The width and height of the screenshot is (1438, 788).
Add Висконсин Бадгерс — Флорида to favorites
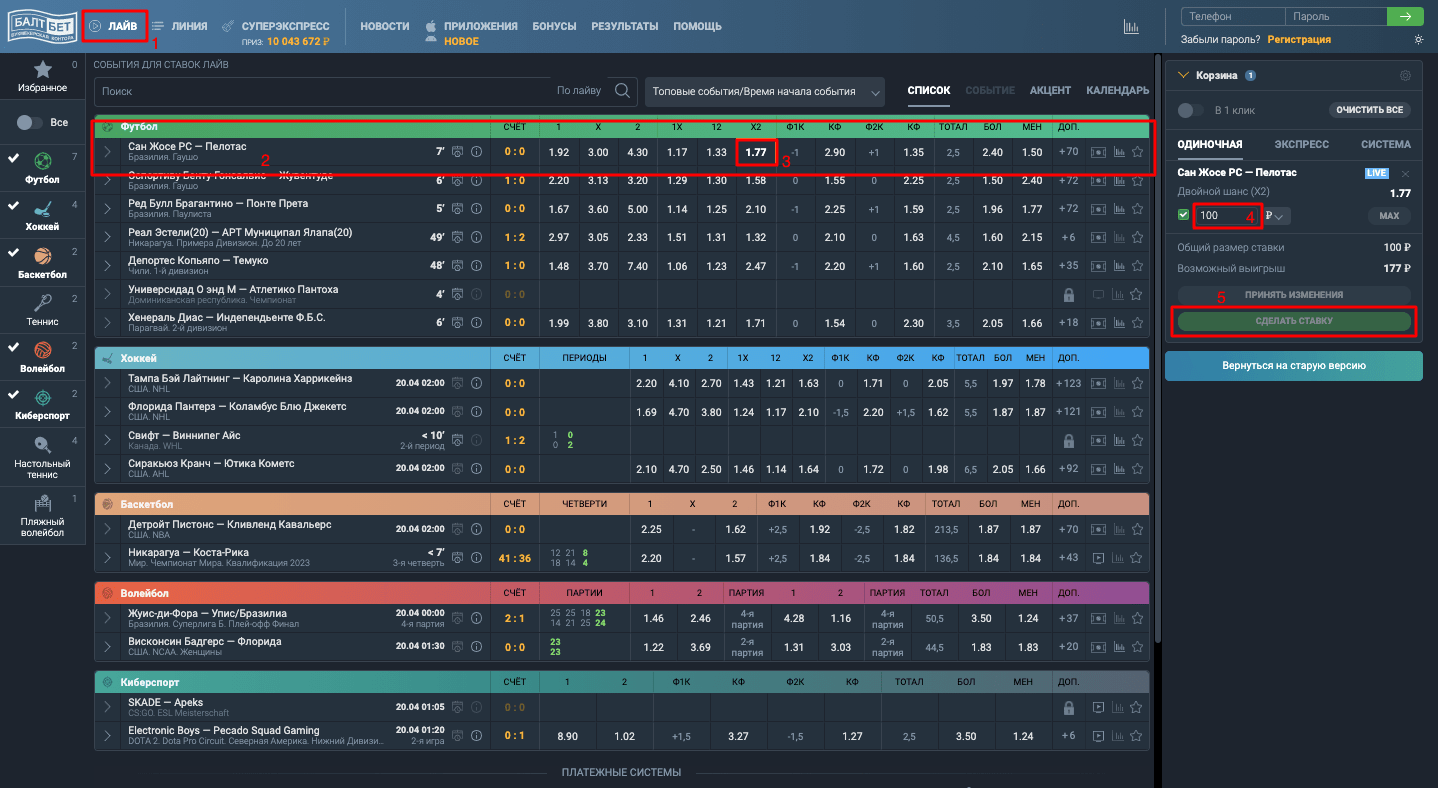[x=1137, y=647]
